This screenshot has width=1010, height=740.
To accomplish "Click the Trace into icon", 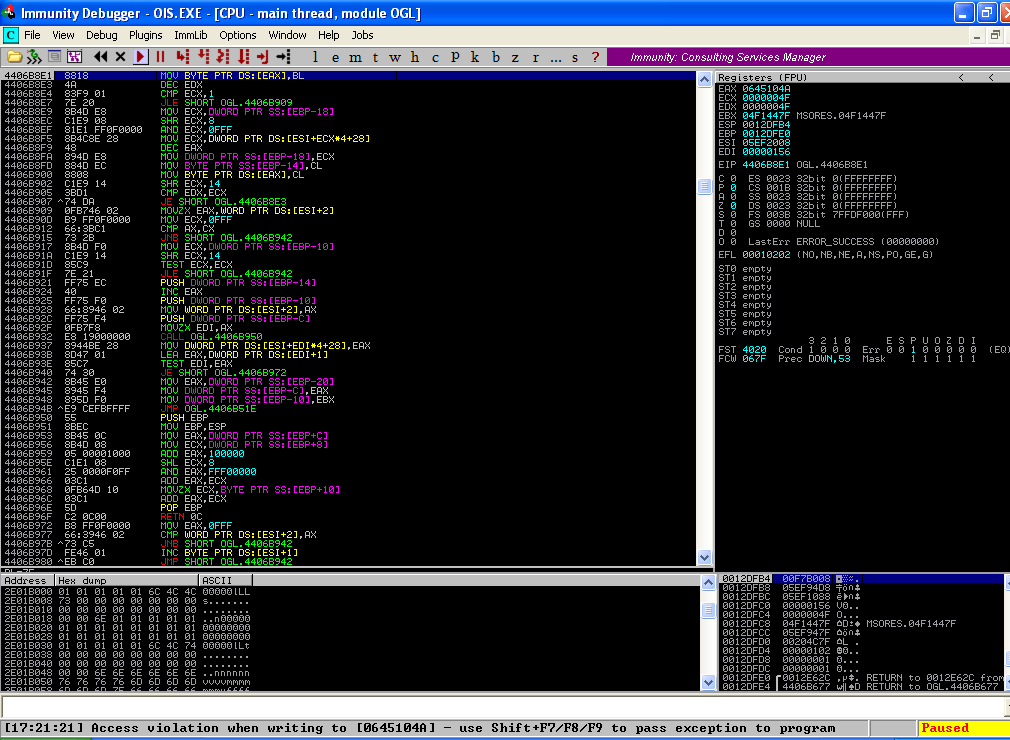I will (224, 57).
